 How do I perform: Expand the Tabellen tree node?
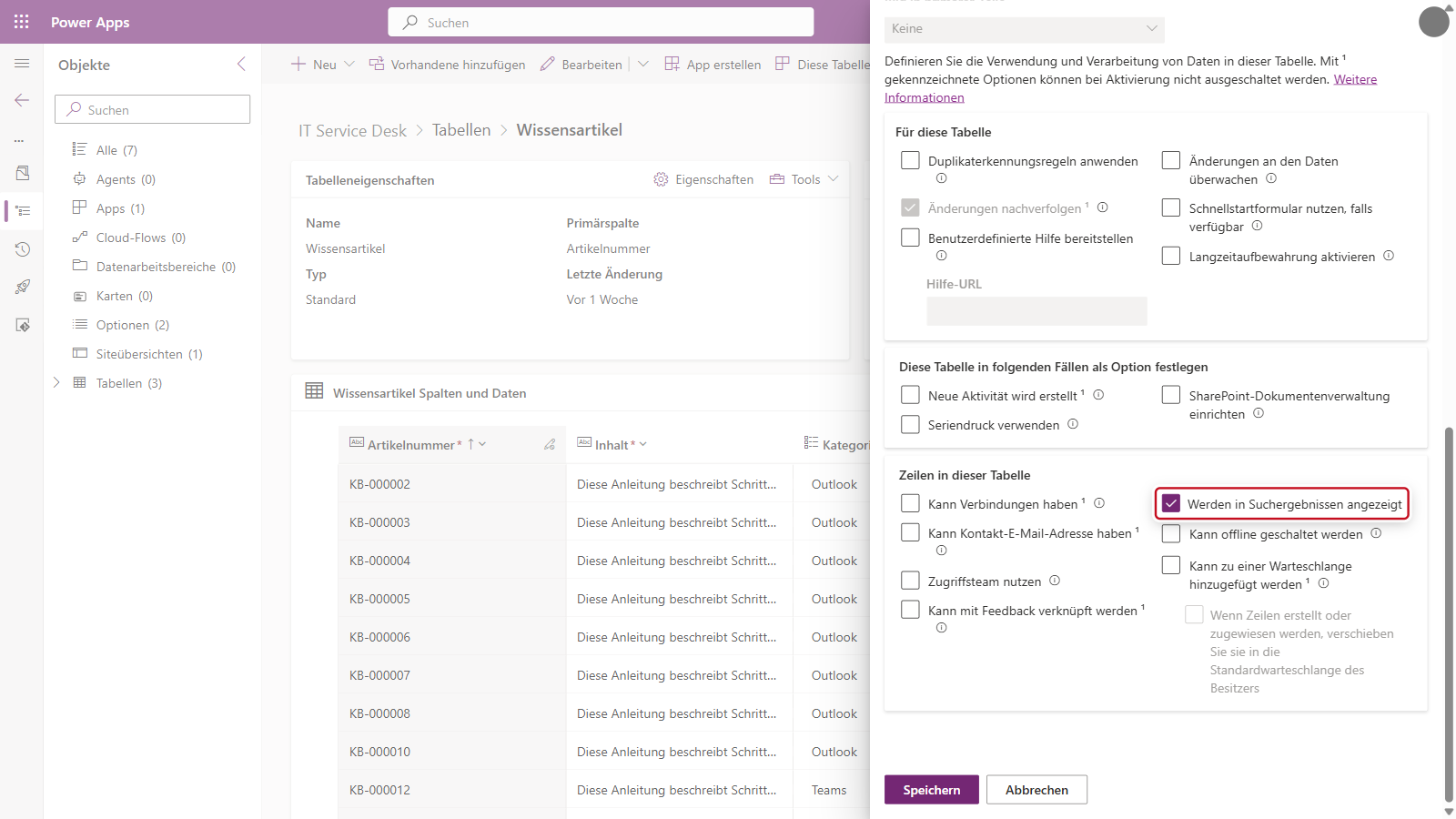pyautogui.click(x=56, y=382)
